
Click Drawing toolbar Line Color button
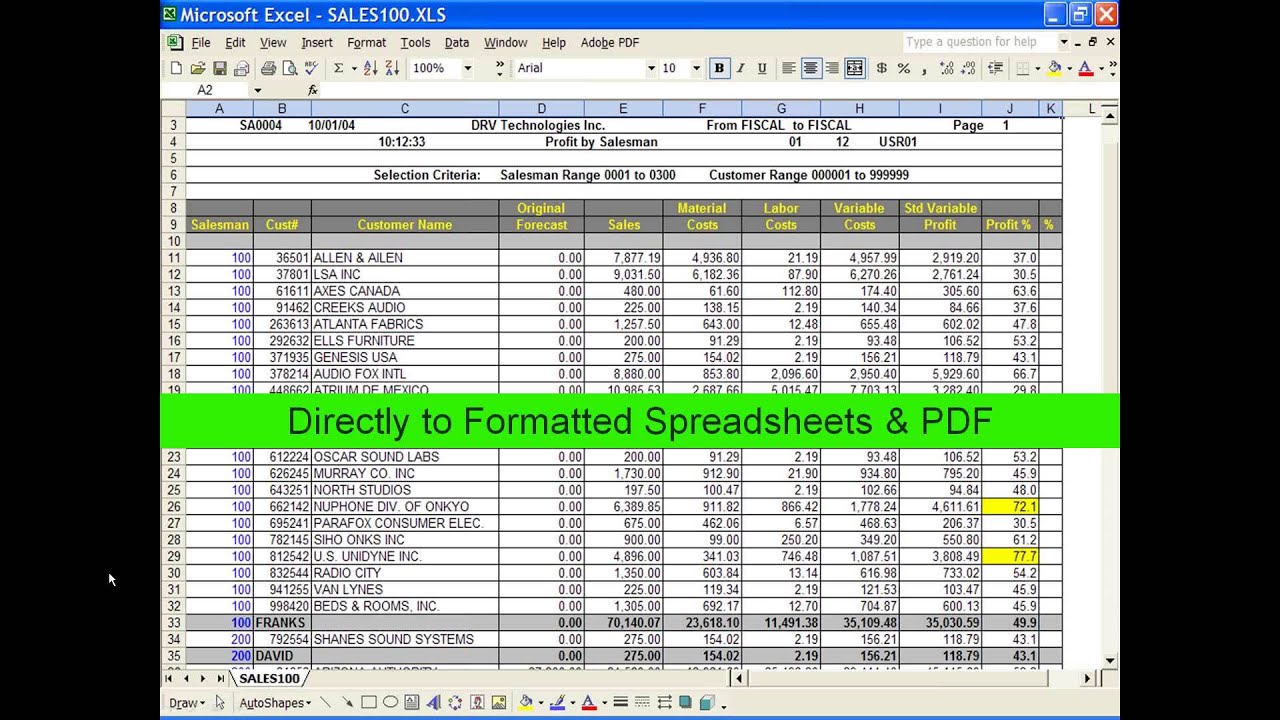click(x=557, y=703)
